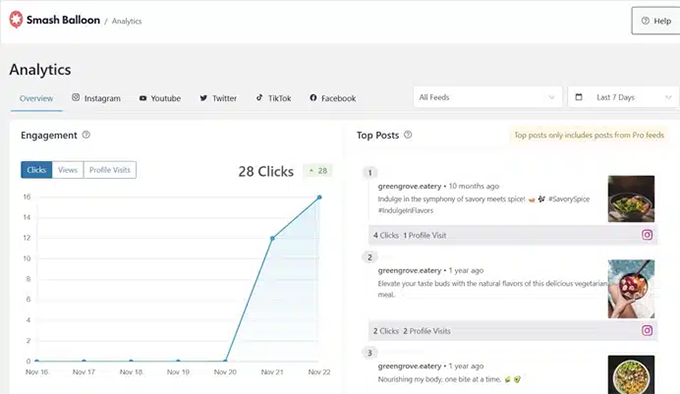Click the 'Elevate your taste buds' post caption
680x394 pixels.
pos(493,289)
